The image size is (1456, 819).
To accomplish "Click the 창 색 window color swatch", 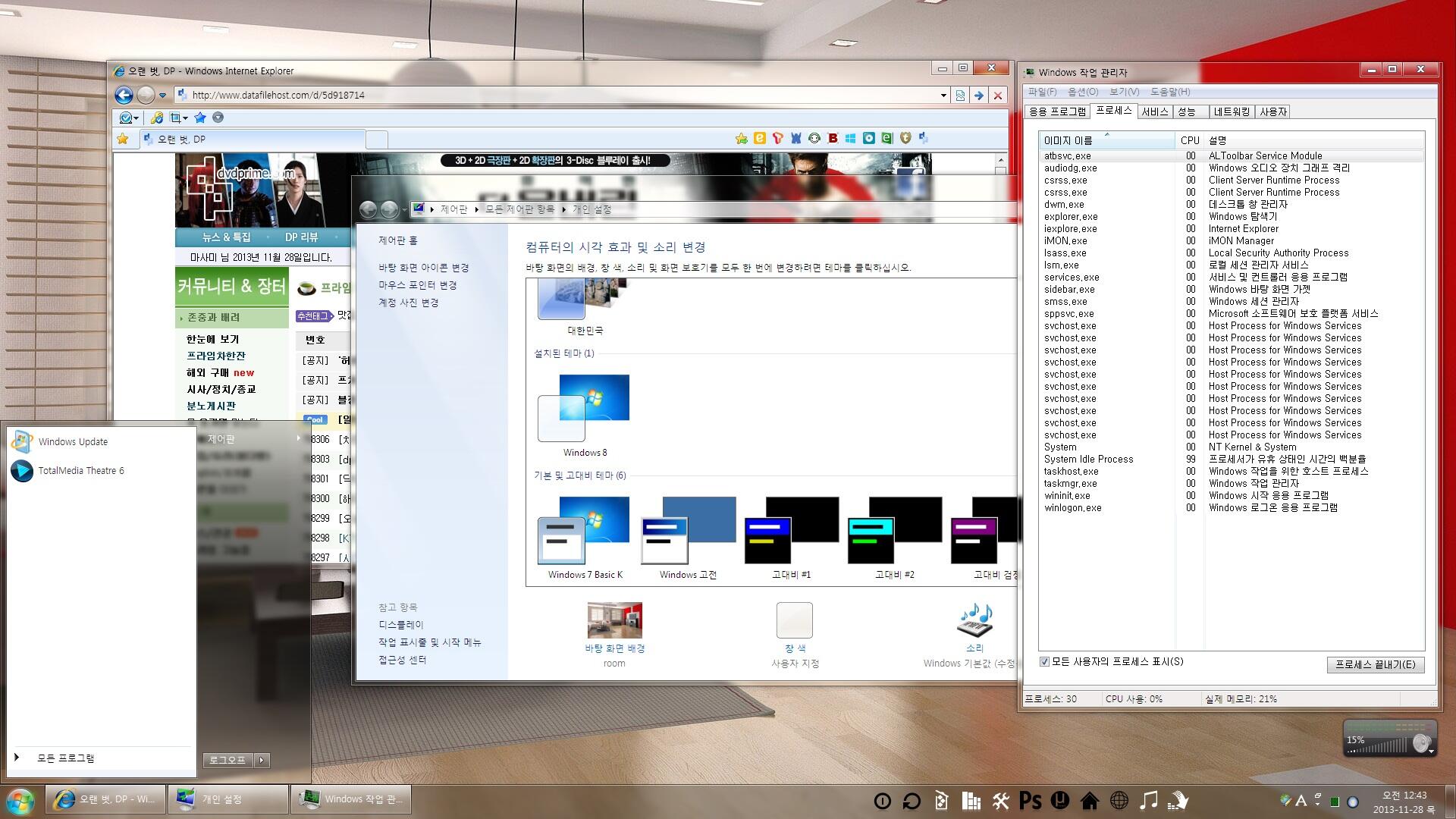I will 794,620.
